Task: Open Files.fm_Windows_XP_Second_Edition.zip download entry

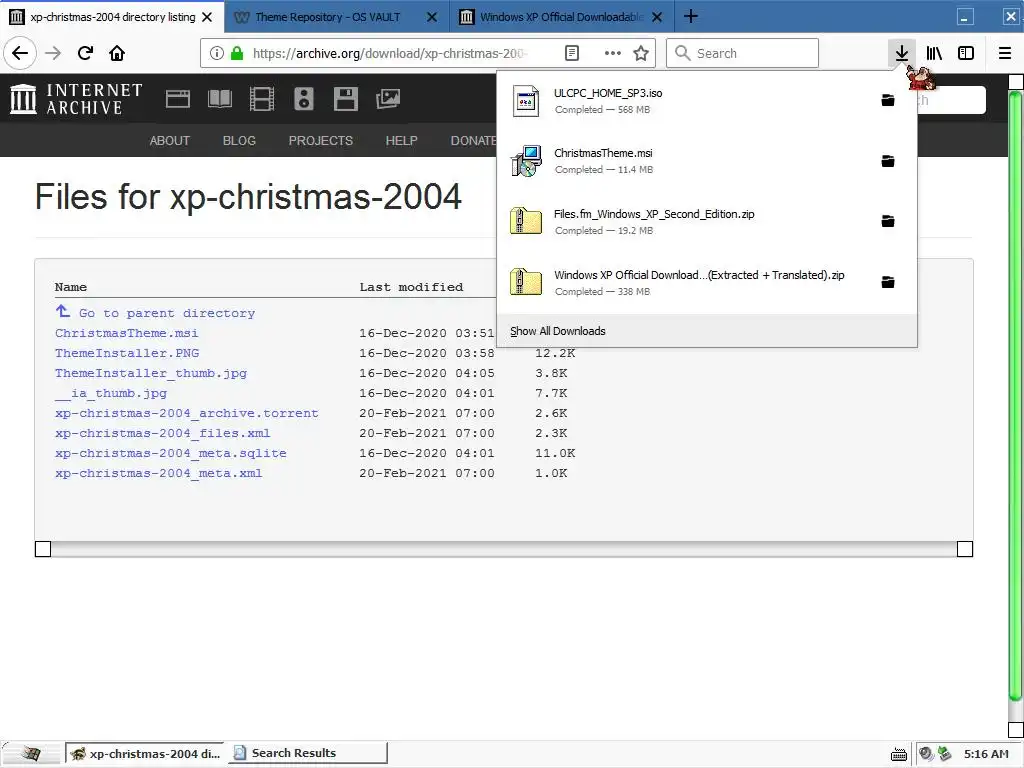Action: 687,221
